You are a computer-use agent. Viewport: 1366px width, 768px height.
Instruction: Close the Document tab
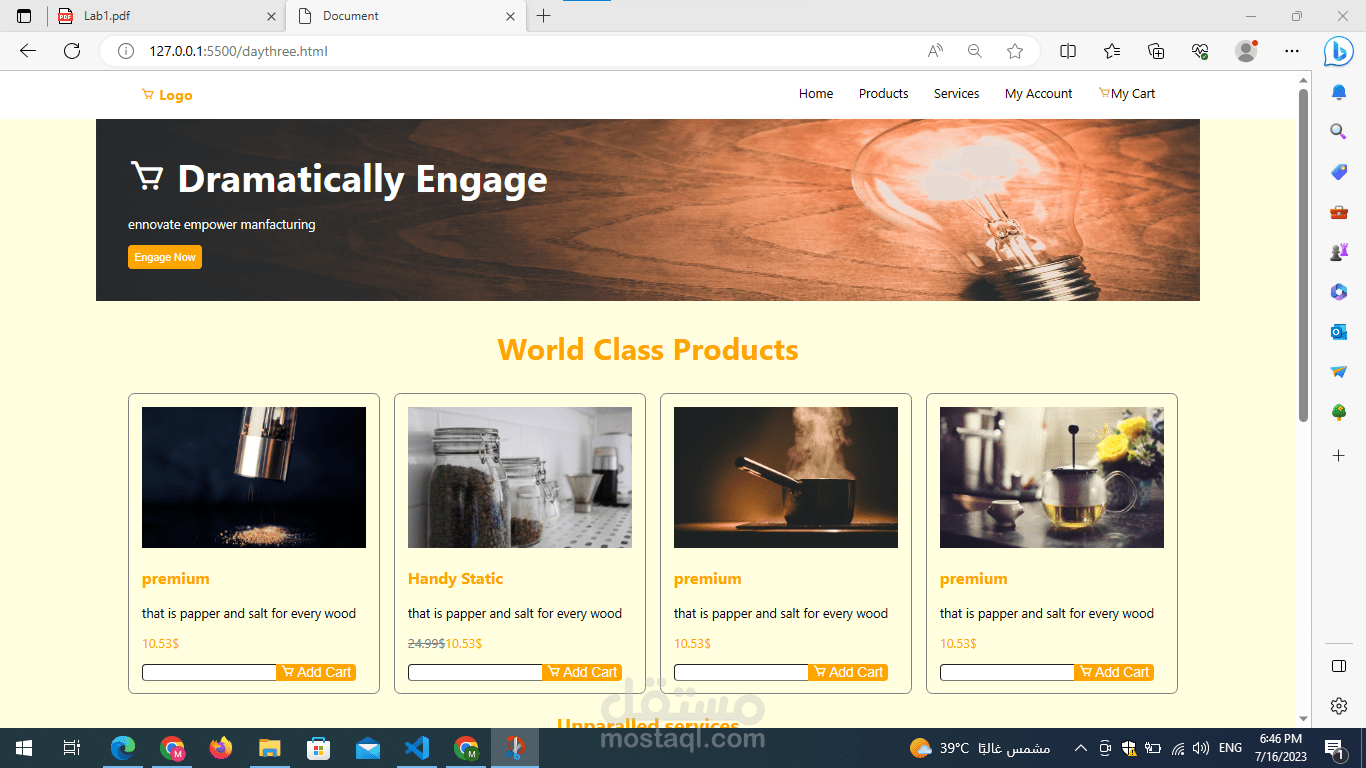pos(510,16)
